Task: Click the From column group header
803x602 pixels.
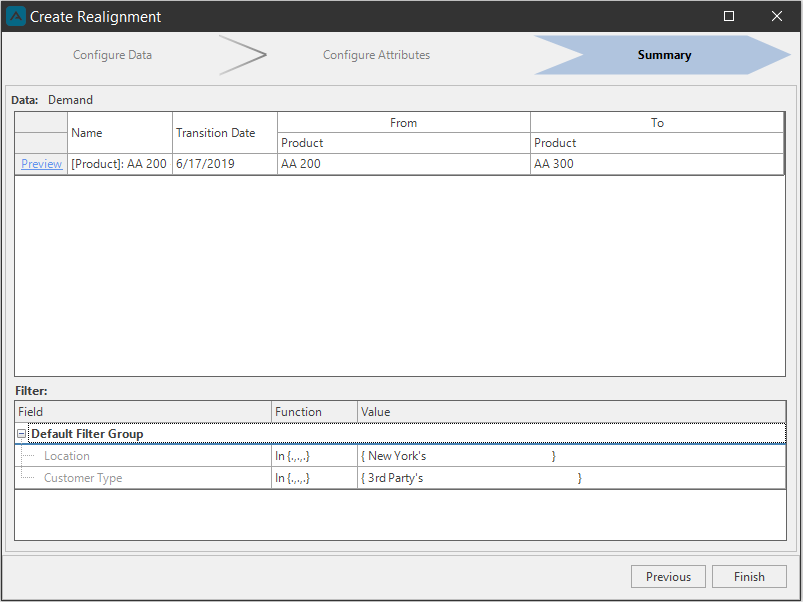Action: pos(404,123)
